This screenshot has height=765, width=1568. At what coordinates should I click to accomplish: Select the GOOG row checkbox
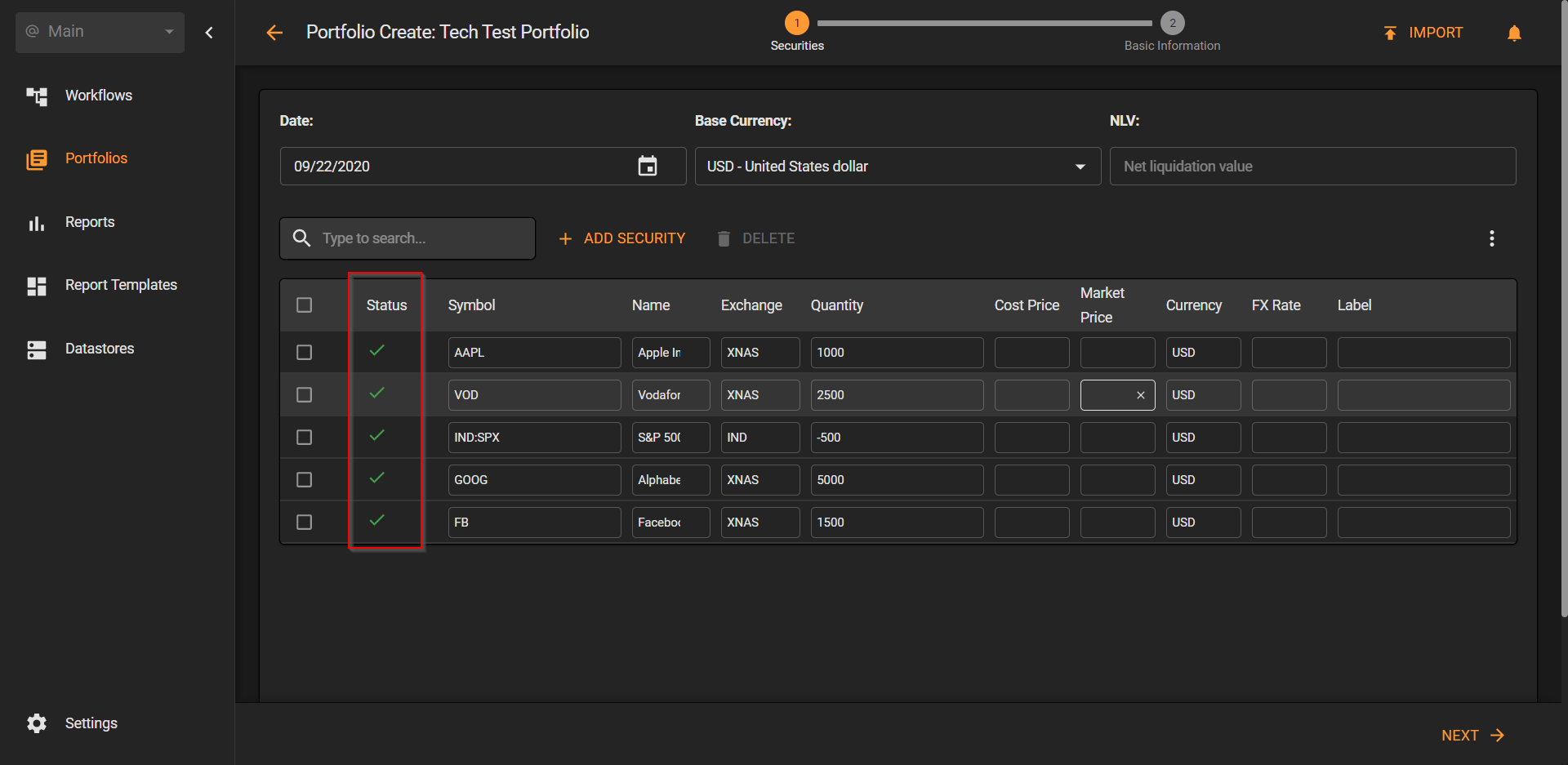tap(305, 480)
